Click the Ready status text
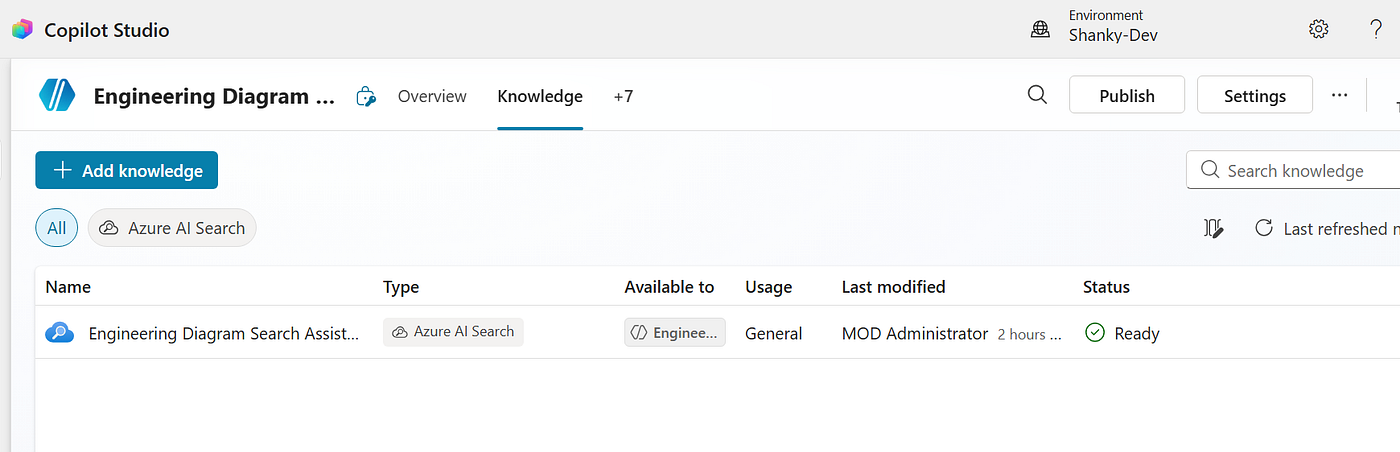This screenshot has width=1400, height=452. point(1136,334)
